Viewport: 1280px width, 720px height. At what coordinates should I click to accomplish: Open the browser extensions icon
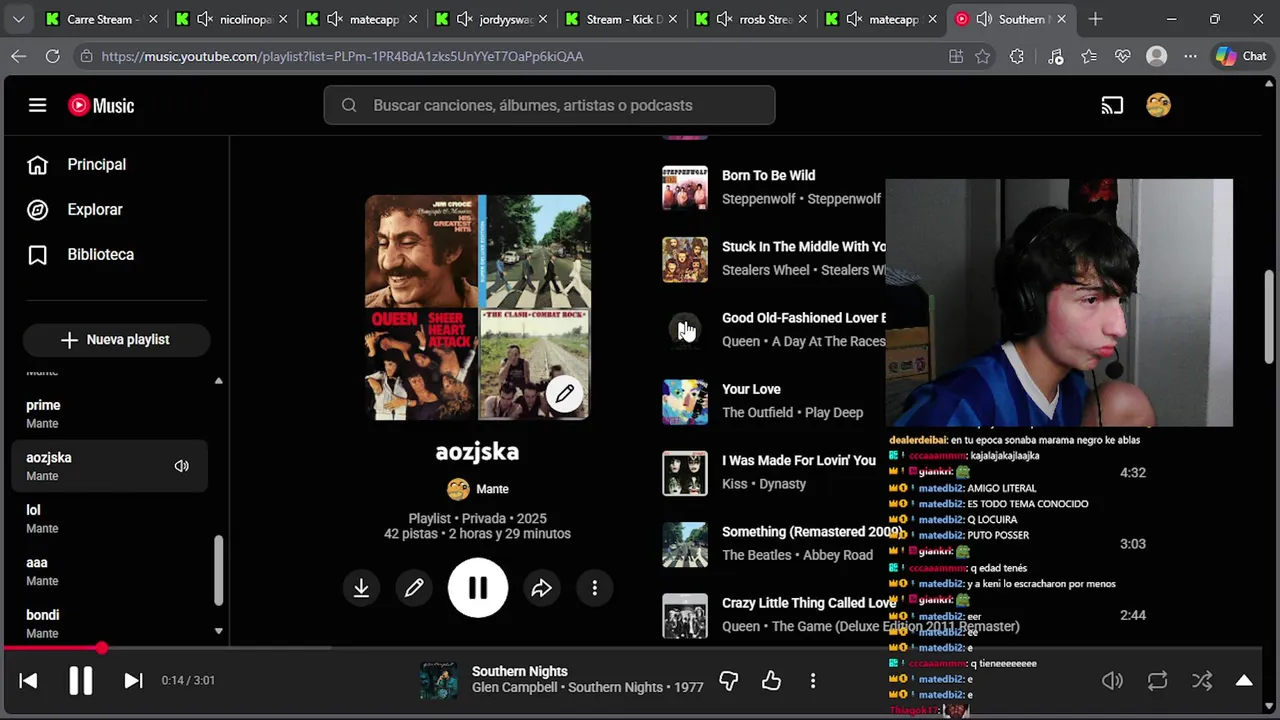[1017, 57]
